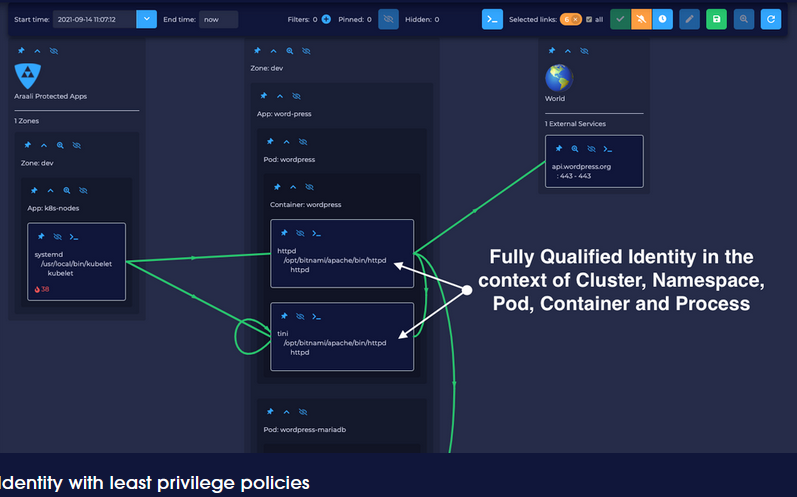Hide the httpd process node
This screenshot has width=797, height=497.
click(x=301, y=233)
